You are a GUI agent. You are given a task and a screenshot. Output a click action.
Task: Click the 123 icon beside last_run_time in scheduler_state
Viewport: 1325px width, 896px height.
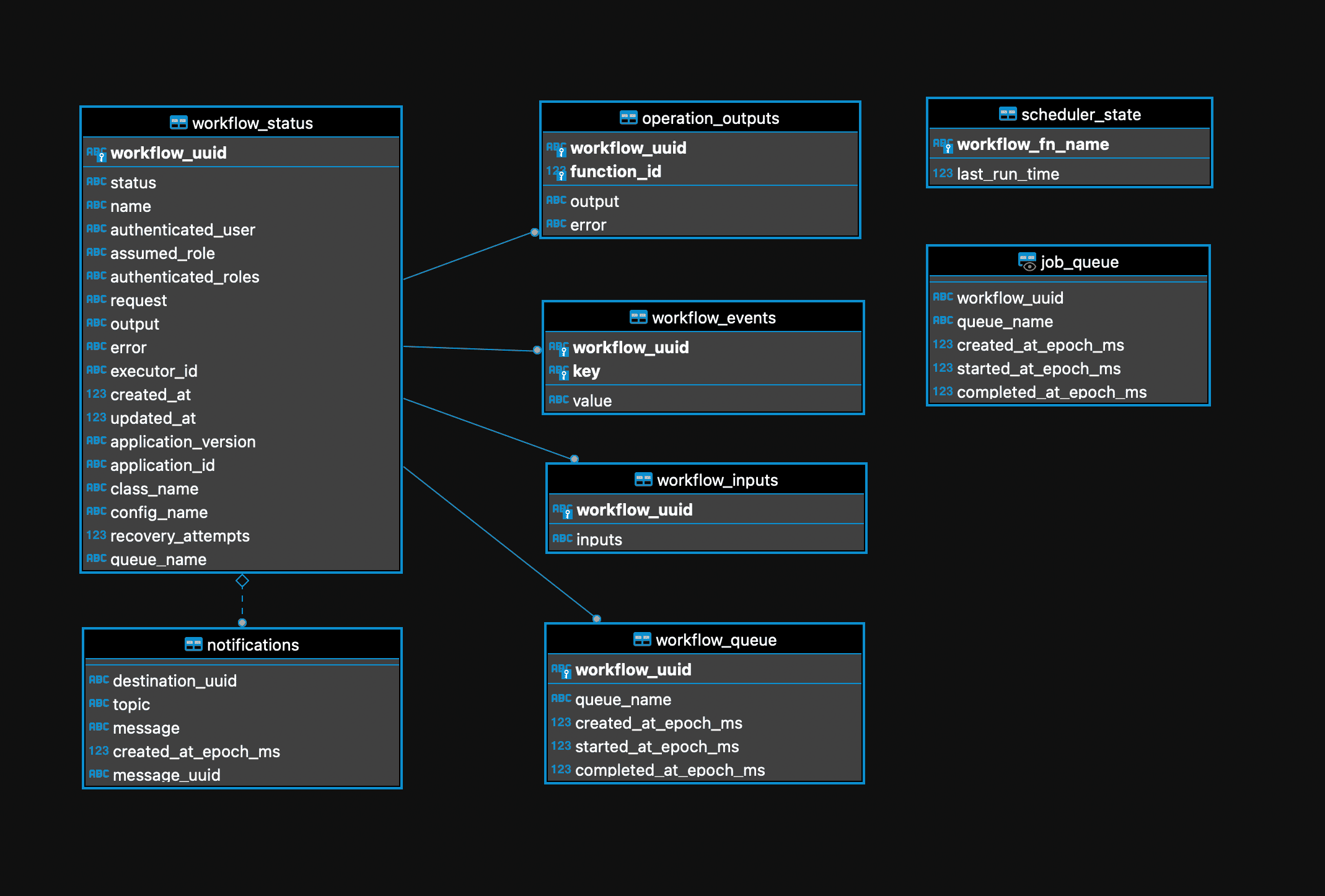[x=943, y=173]
